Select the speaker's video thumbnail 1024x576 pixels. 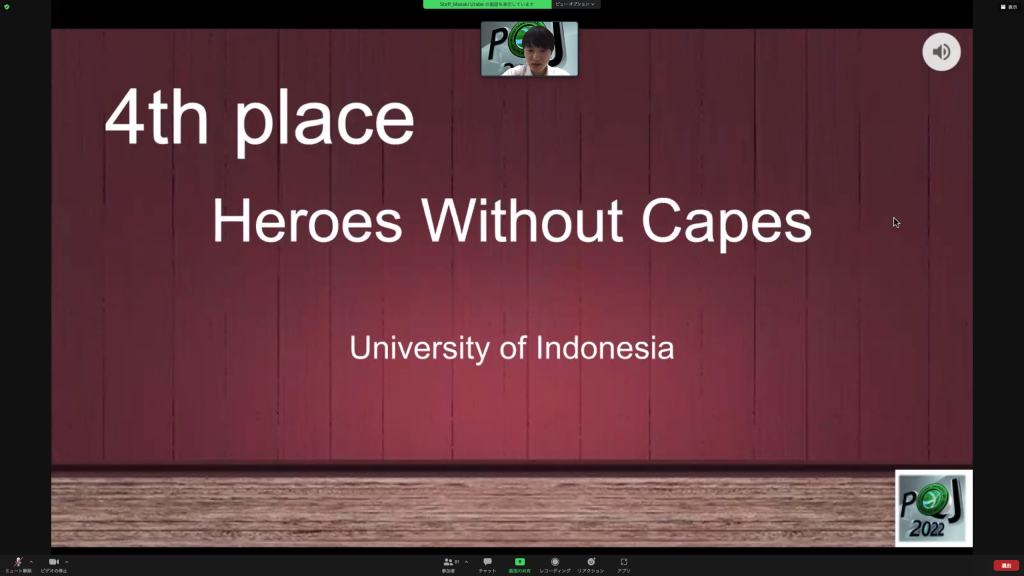pos(529,49)
